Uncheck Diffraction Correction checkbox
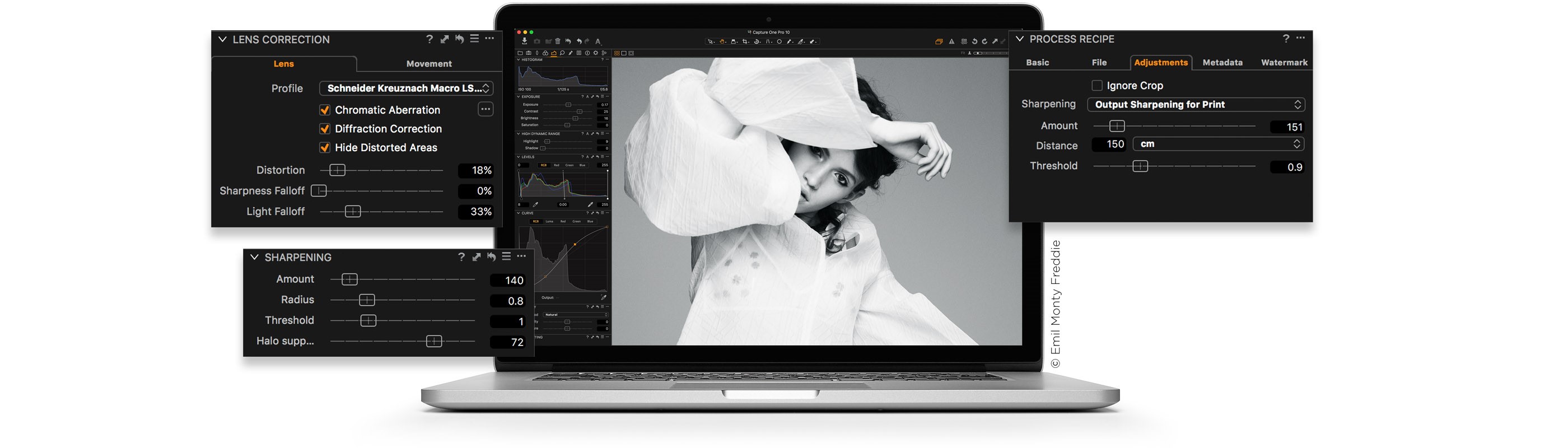 pos(325,129)
